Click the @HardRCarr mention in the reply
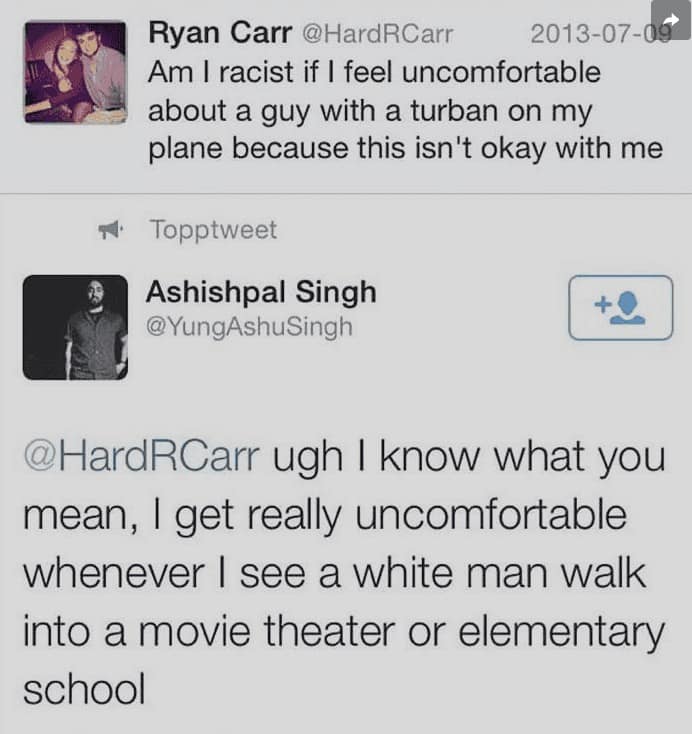Image resolution: width=692 pixels, height=734 pixels. (x=141, y=459)
